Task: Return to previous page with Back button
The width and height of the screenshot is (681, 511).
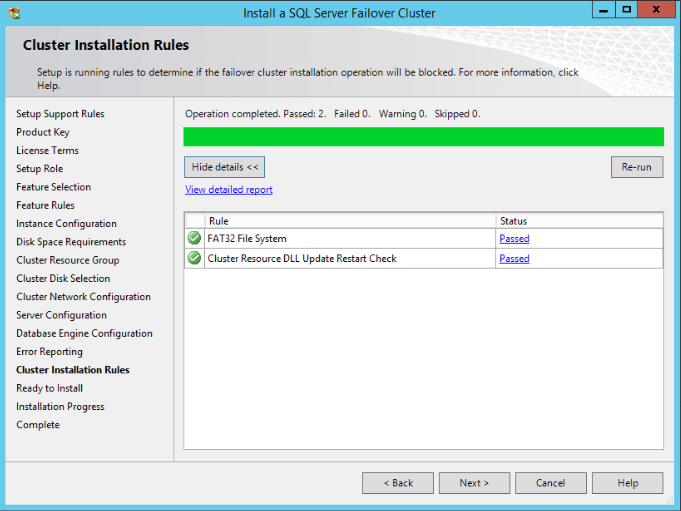Action: (x=398, y=483)
